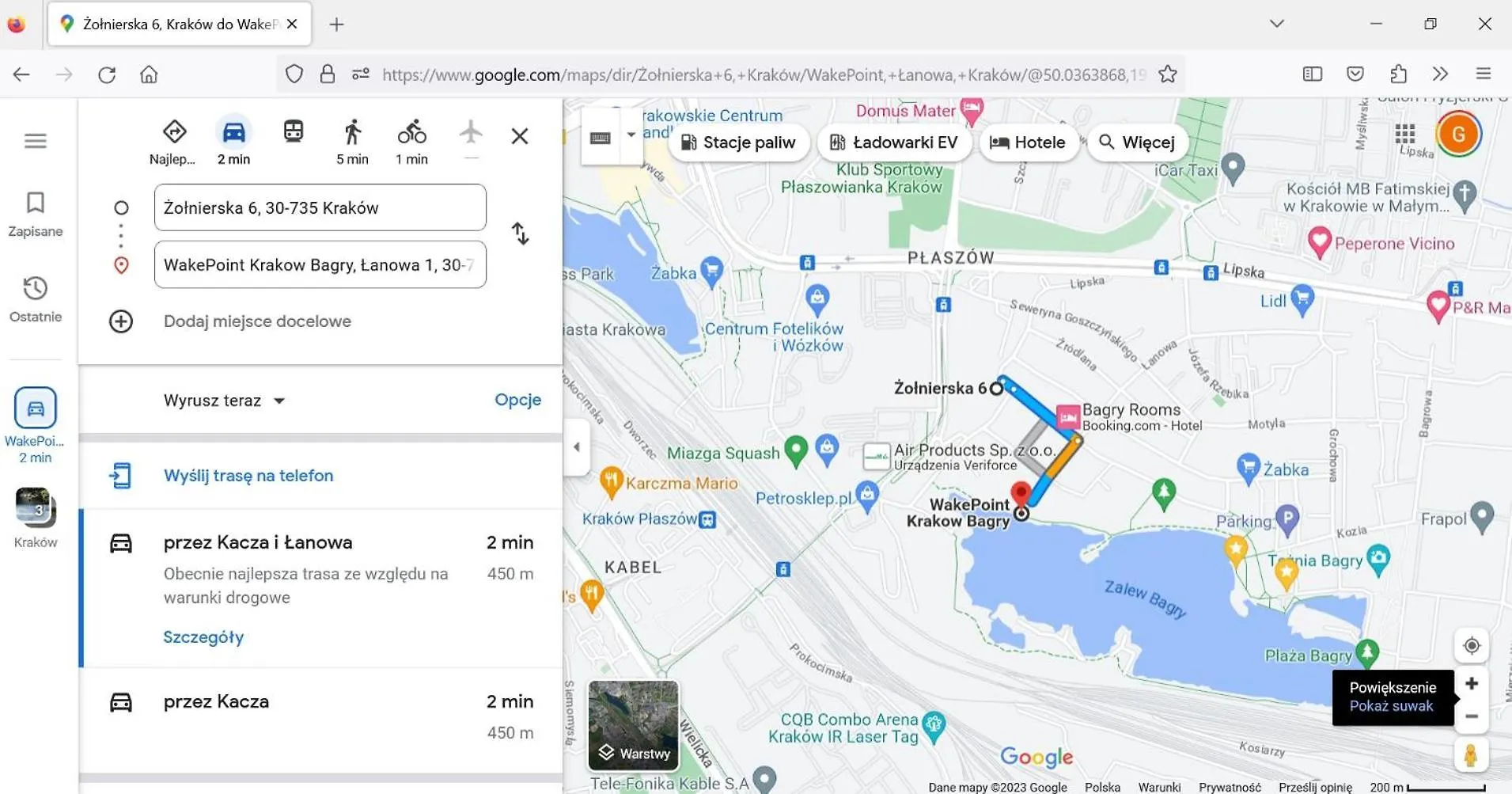
Task: Edit the starting point Żołnierska 6 field
Action: [x=320, y=207]
